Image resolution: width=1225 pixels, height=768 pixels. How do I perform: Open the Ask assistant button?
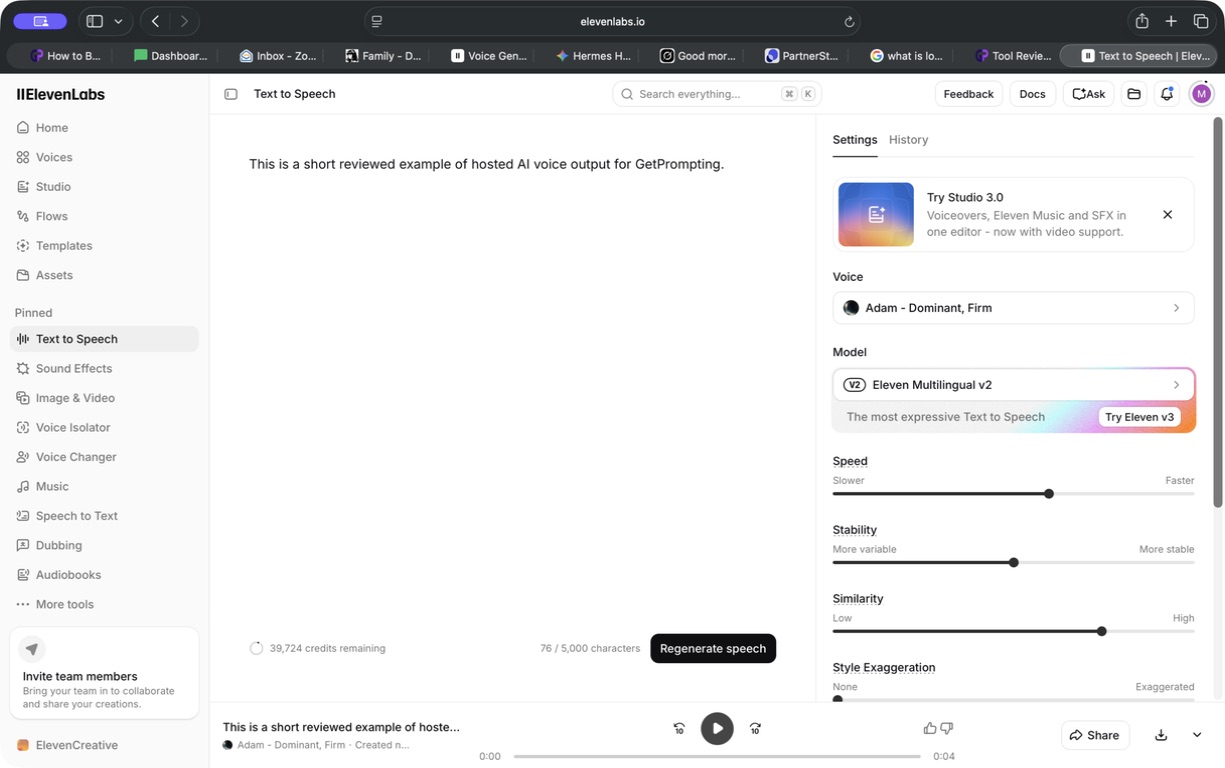pos(1088,94)
